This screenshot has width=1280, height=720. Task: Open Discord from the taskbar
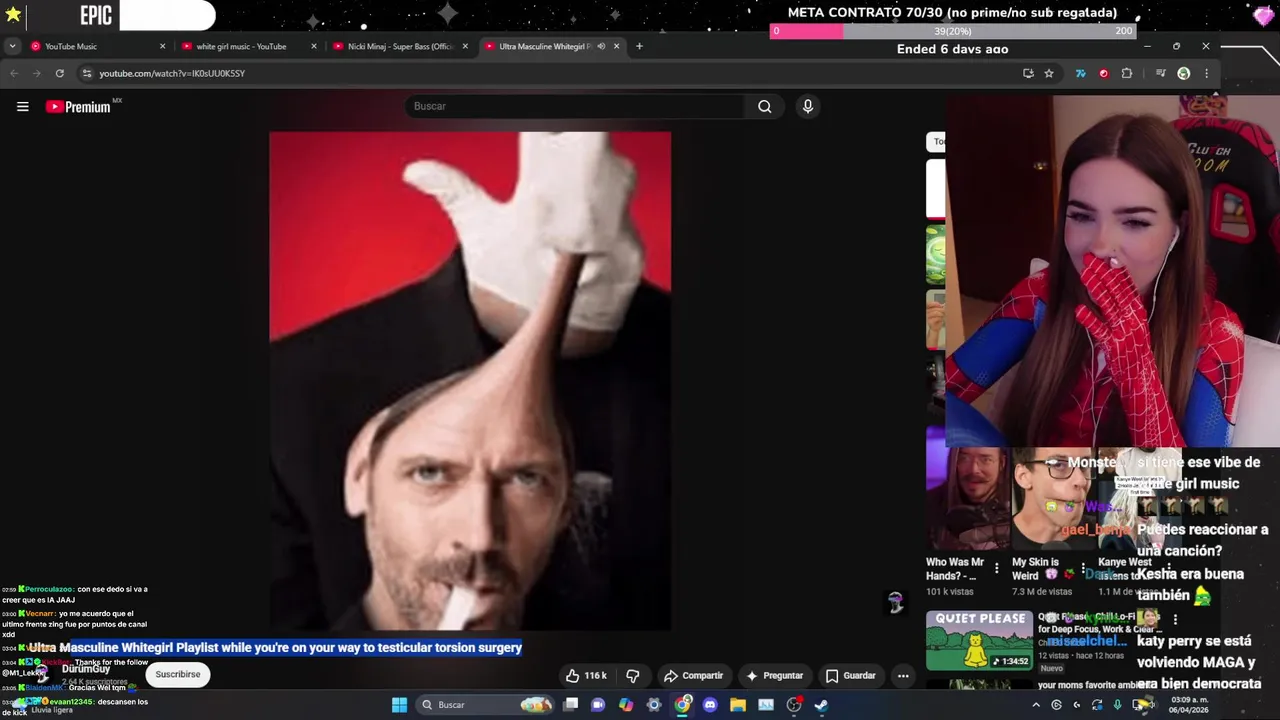coord(710,705)
